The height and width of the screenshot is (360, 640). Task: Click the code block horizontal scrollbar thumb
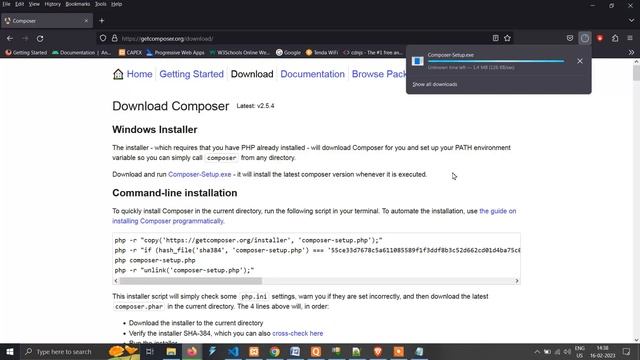pos(191,281)
